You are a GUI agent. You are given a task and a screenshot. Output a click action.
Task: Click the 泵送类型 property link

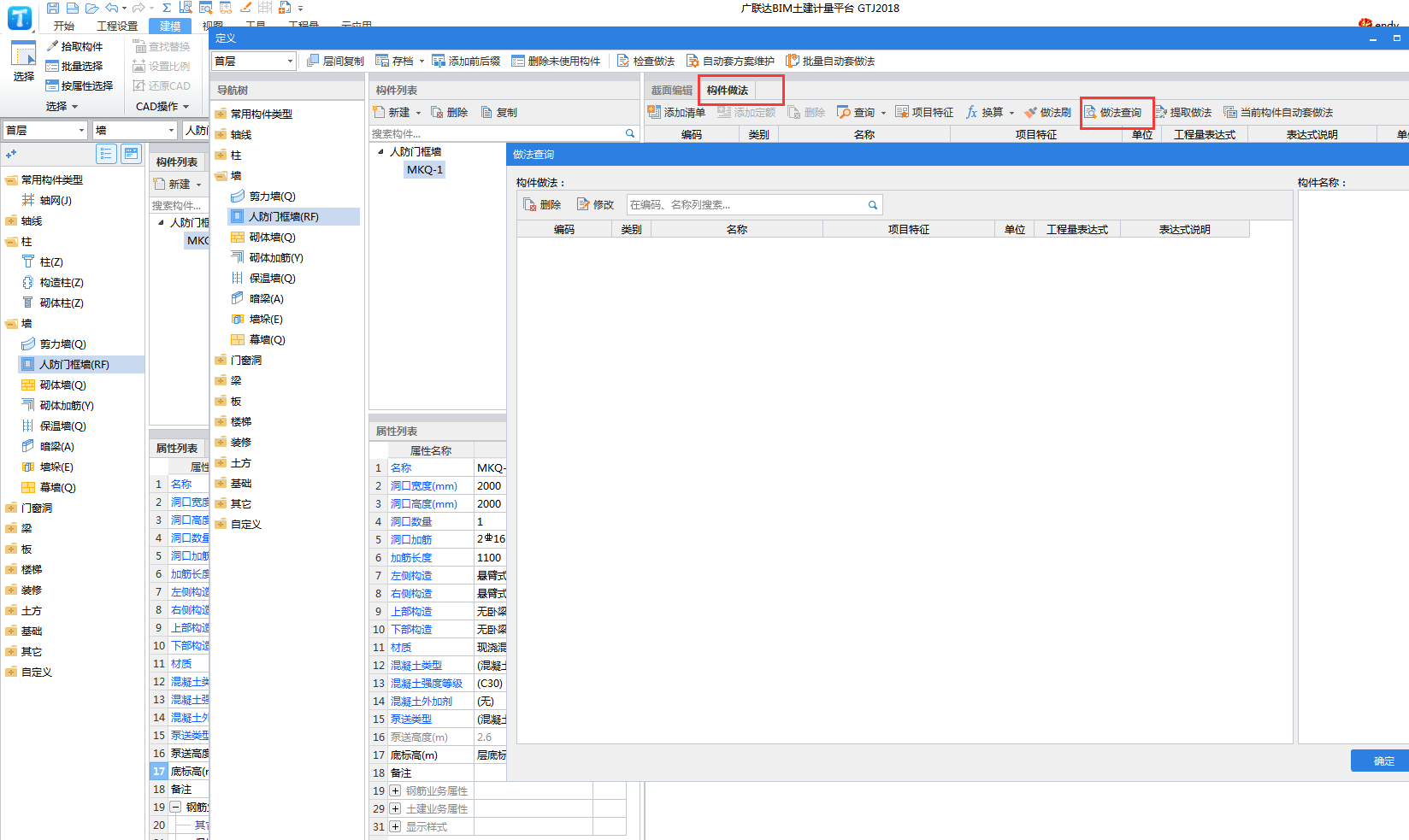(411, 719)
